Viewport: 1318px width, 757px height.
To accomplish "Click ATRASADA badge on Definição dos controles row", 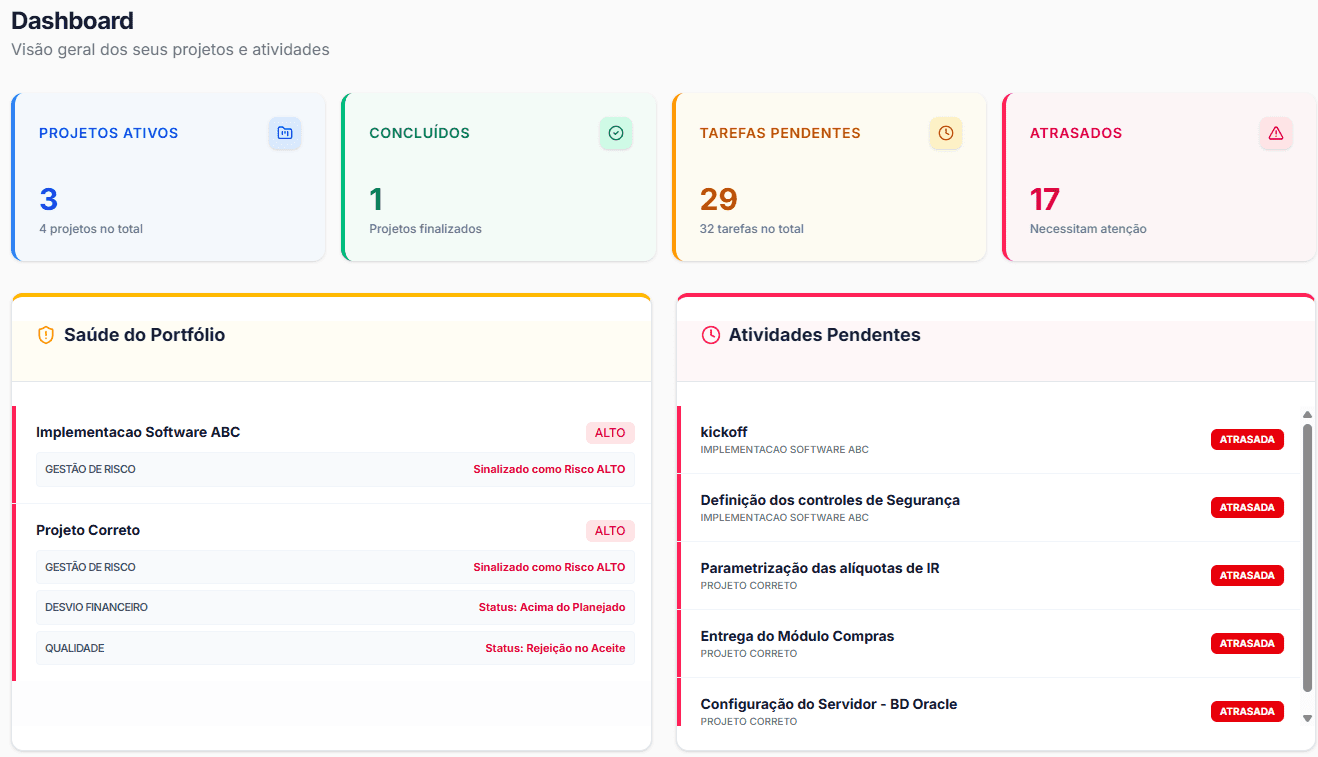I will (x=1247, y=507).
